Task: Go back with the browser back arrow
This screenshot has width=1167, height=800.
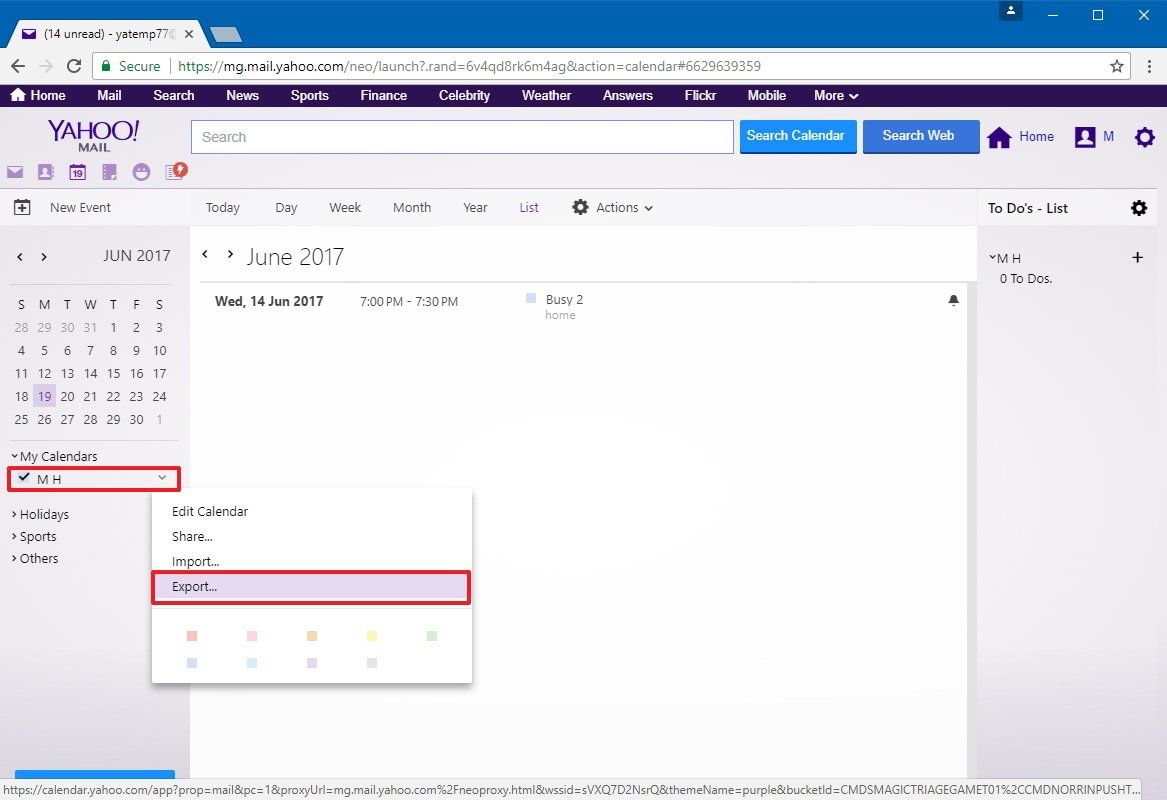Action: tap(18, 66)
